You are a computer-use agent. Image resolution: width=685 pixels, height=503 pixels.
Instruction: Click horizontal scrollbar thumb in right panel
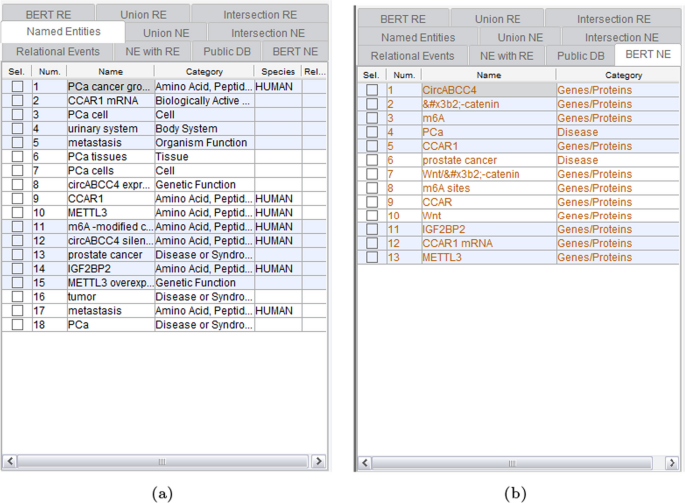pos(512,463)
